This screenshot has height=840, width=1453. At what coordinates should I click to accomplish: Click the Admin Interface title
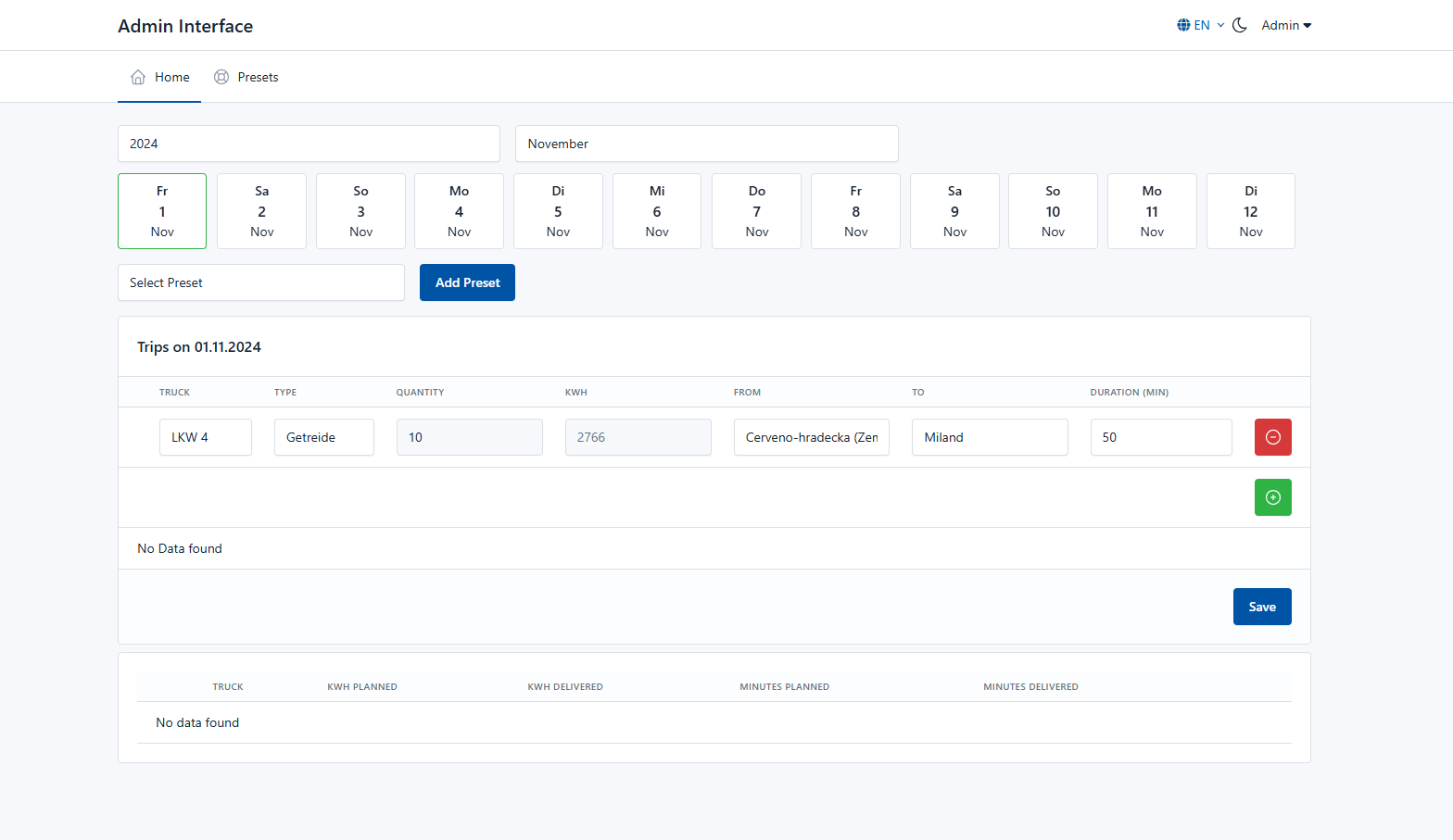(185, 26)
